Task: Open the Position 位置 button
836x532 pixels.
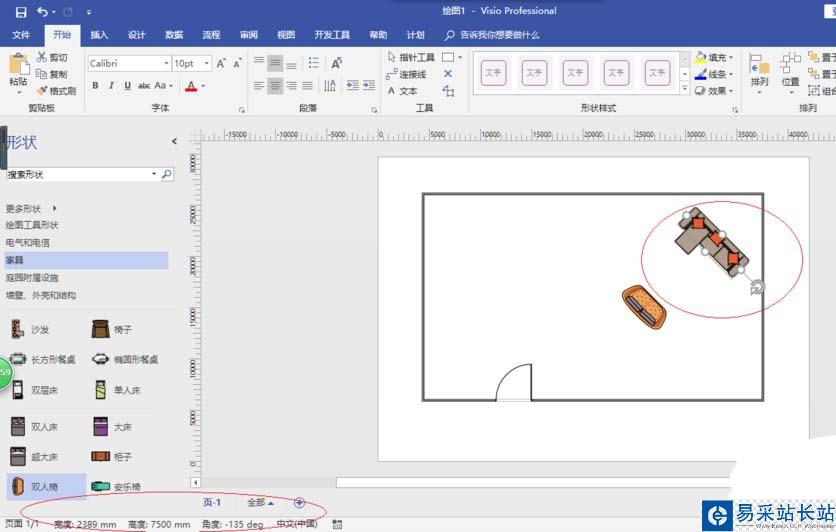Action: pos(790,73)
